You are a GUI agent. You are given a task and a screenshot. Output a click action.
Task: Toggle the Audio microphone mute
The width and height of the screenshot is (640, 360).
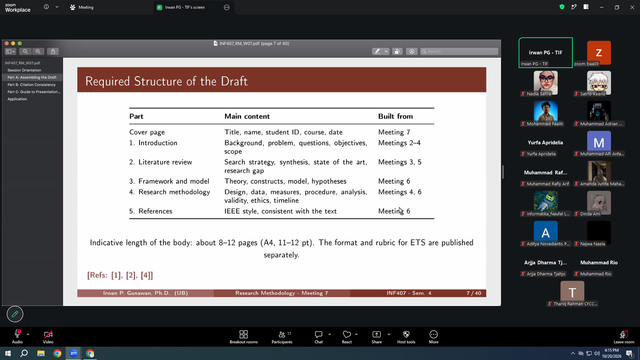[17, 337]
